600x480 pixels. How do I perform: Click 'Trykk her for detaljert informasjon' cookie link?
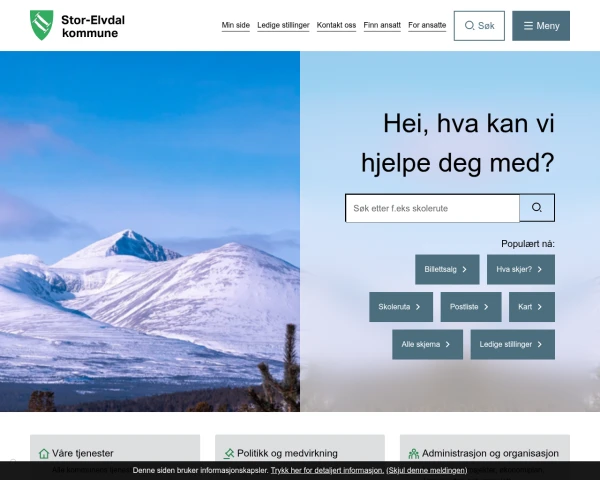pos(327,470)
